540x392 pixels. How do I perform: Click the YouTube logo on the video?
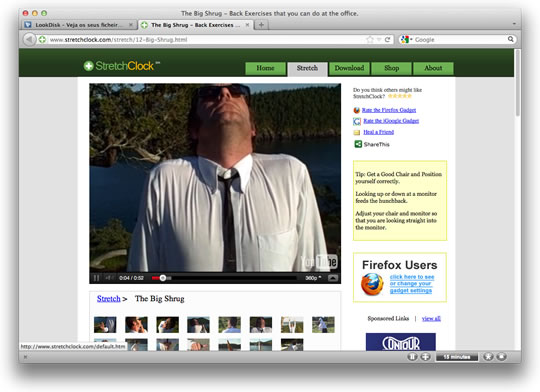[x=319, y=262]
